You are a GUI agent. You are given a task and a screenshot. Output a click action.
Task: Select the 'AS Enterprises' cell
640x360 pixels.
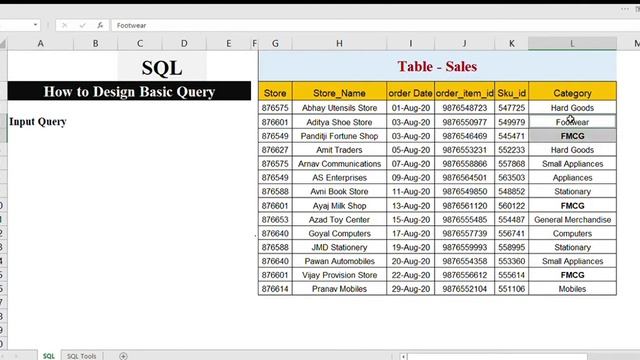[x=339, y=178]
